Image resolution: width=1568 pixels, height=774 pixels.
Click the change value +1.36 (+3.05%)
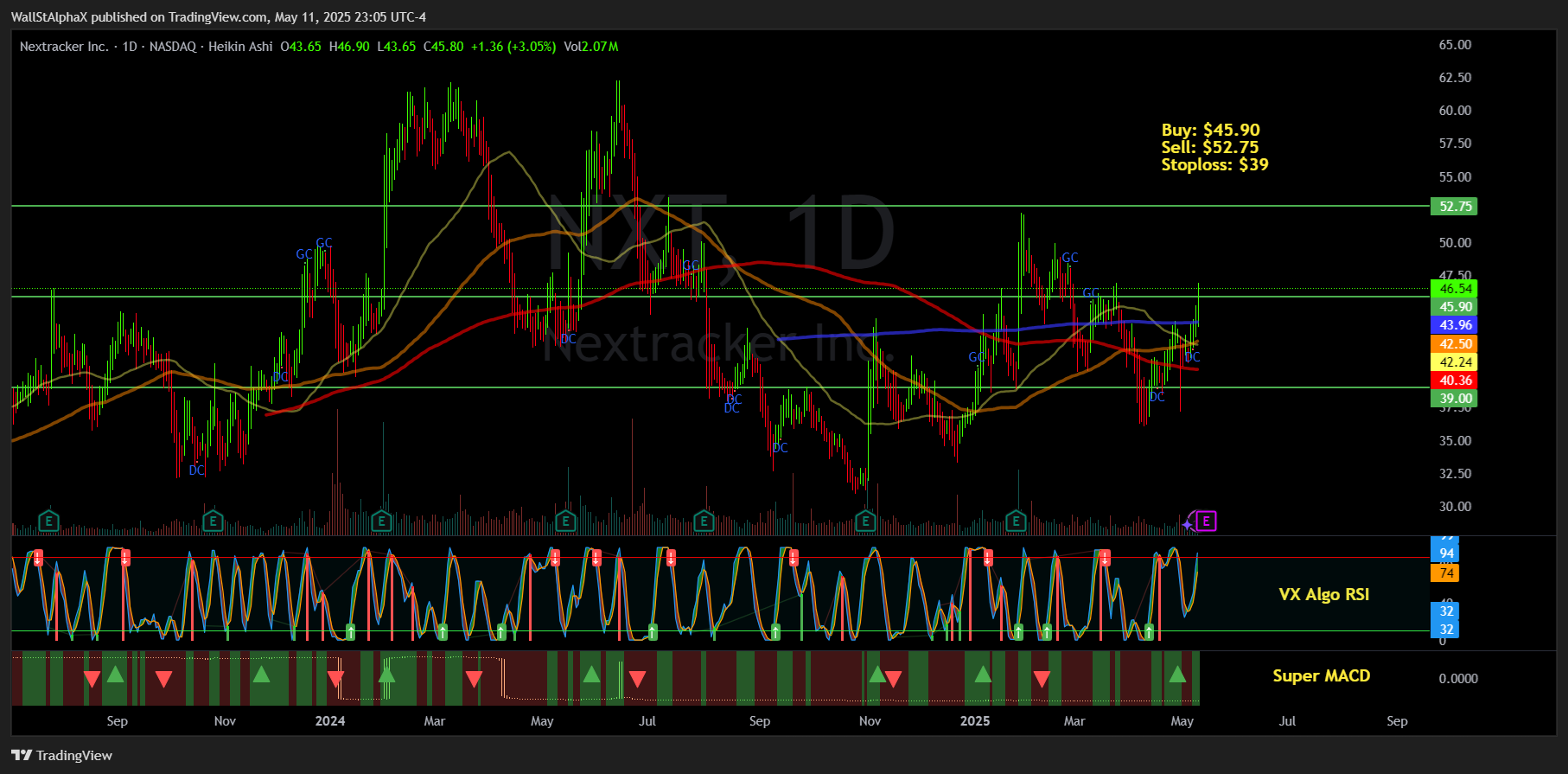tap(513, 47)
